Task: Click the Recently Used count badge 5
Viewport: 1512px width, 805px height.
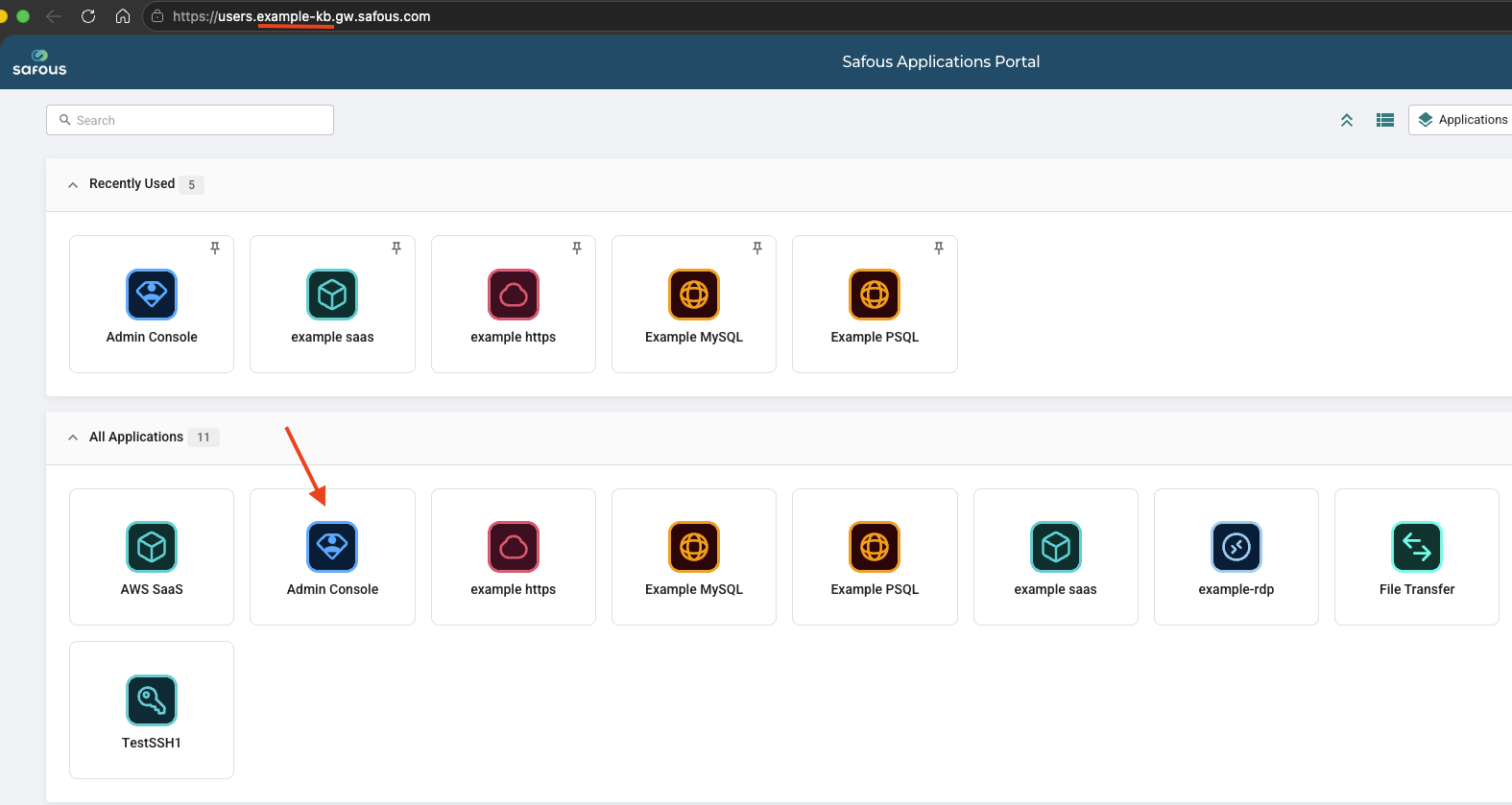Action: click(x=191, y=184)
